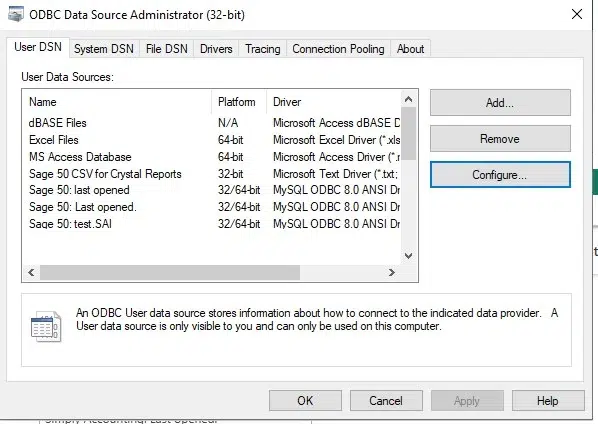Open the System DSN tab

[104, 49]
